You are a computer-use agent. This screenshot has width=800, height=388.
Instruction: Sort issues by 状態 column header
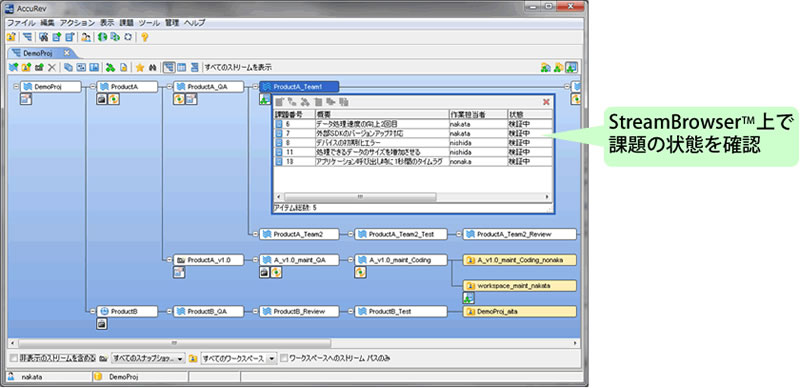530,114
